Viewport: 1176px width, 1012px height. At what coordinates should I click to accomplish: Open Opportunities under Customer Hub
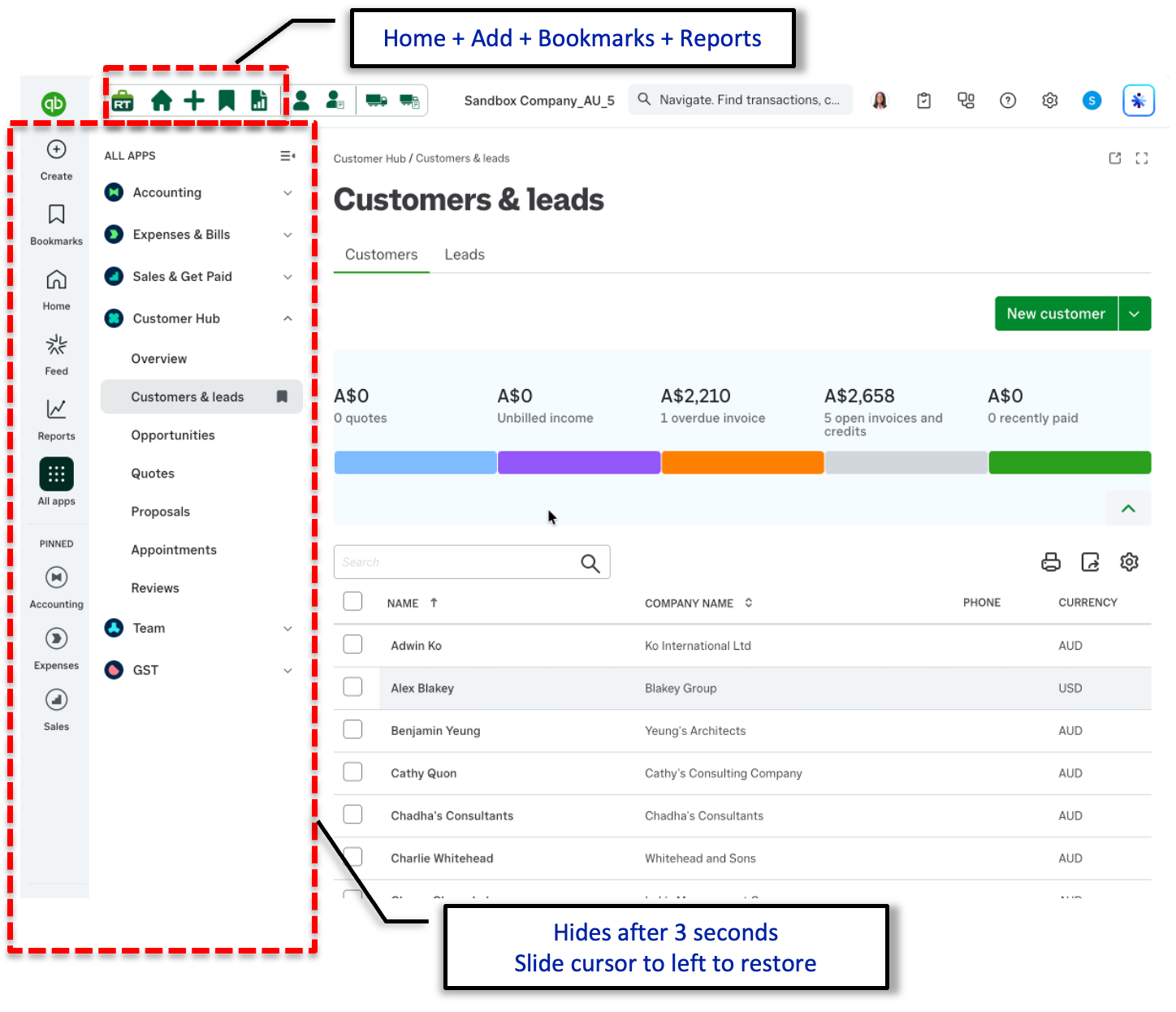click(x=173, y=435)
